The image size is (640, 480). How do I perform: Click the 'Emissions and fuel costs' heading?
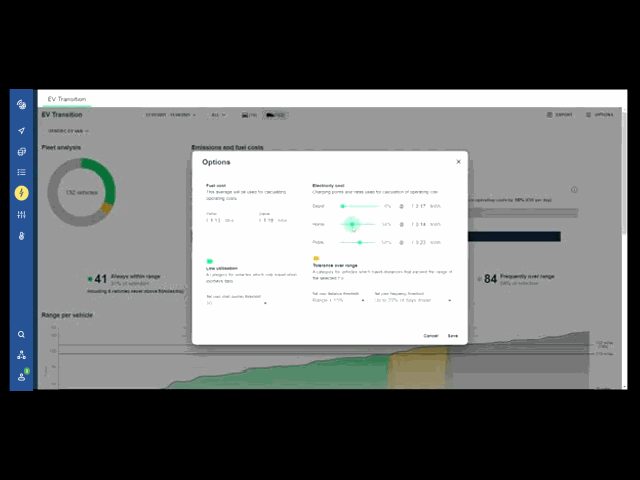(227, 147)
